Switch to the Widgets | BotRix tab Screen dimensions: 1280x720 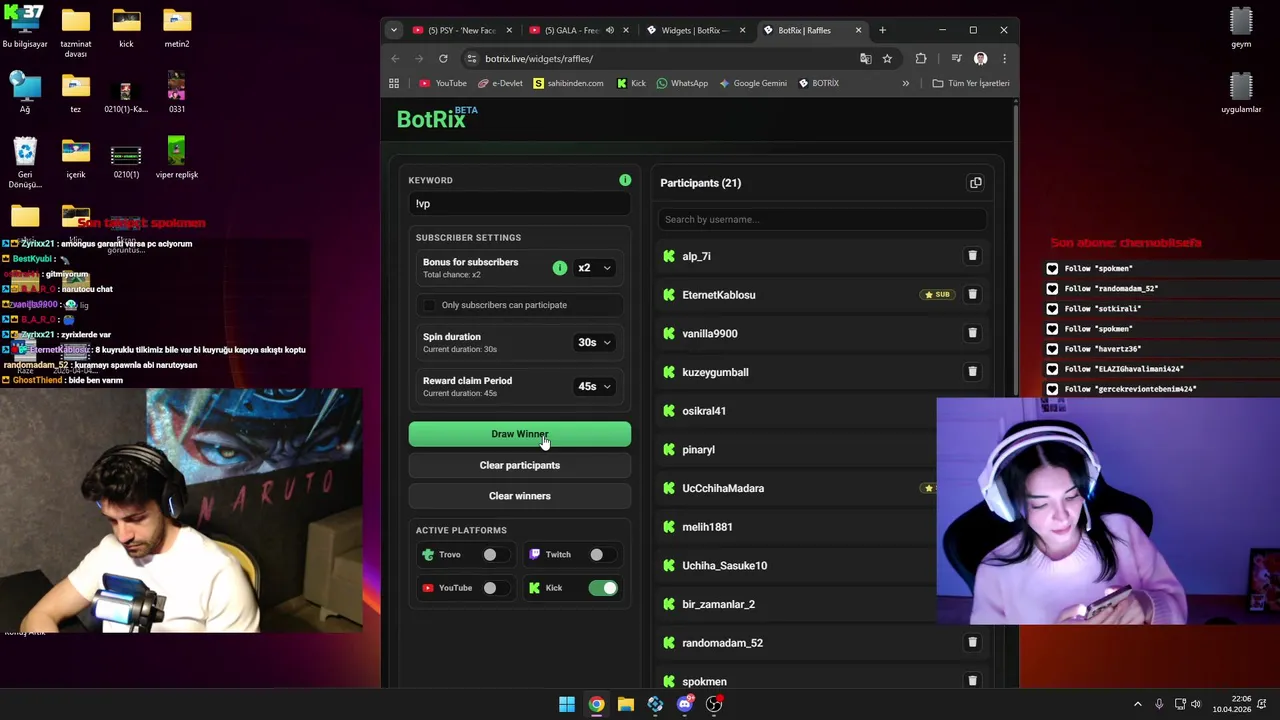click(x=695, y=30)
